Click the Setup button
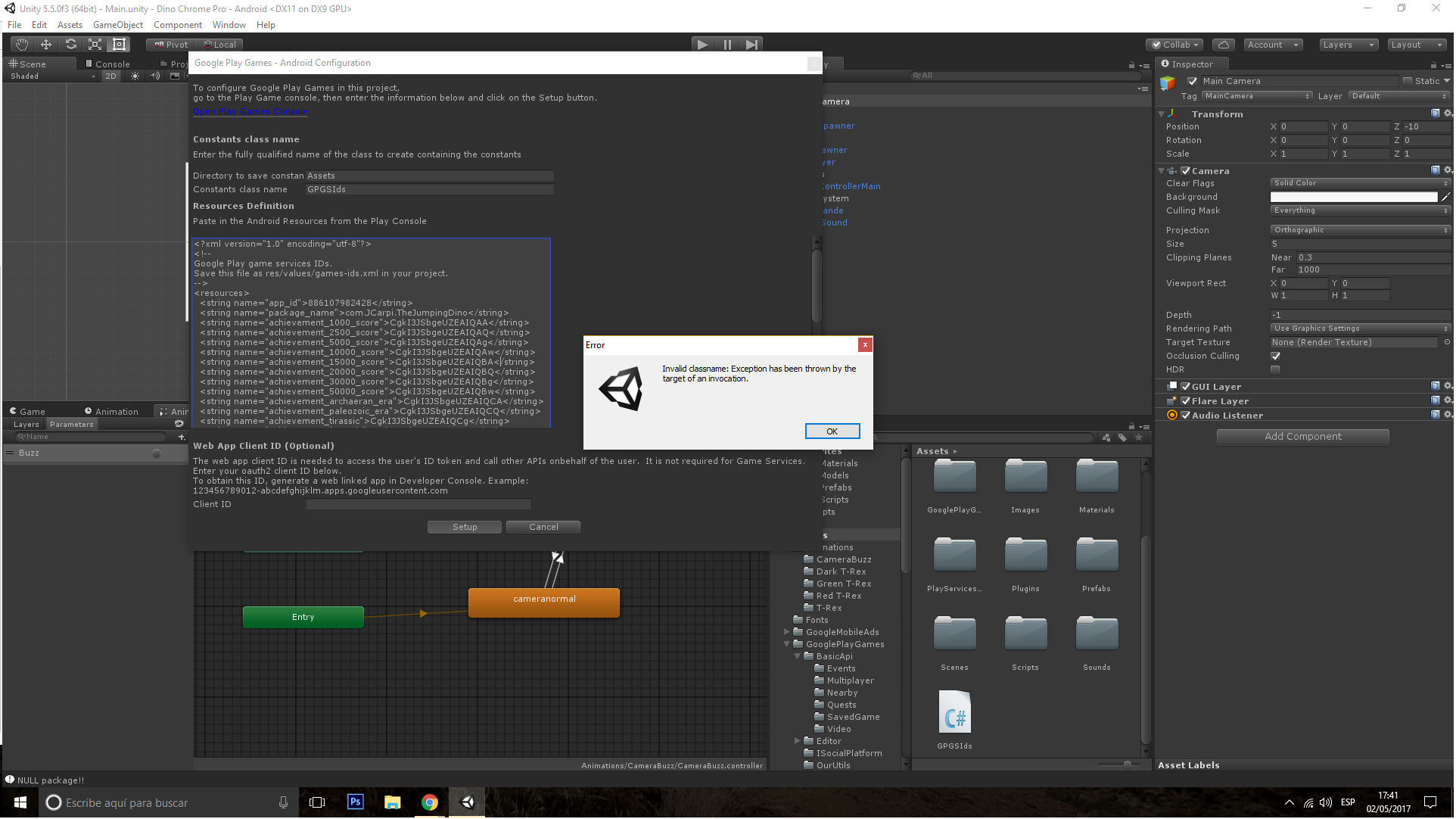 465,528
